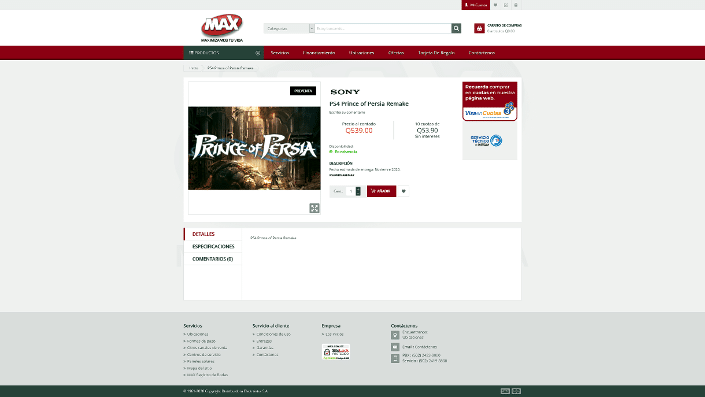Screen dimensions: 705x397
Task: Click the VisaCuotas promotional banner
Action: point(490,102)
